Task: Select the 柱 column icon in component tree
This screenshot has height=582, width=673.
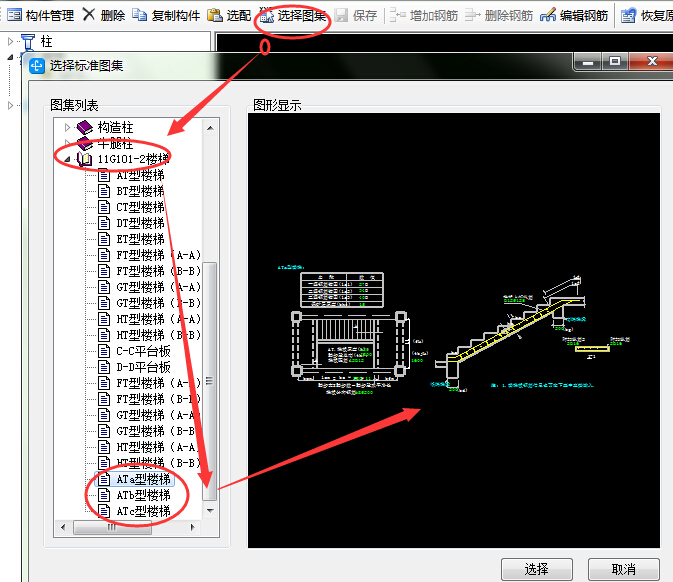Action: coord(28,42)
